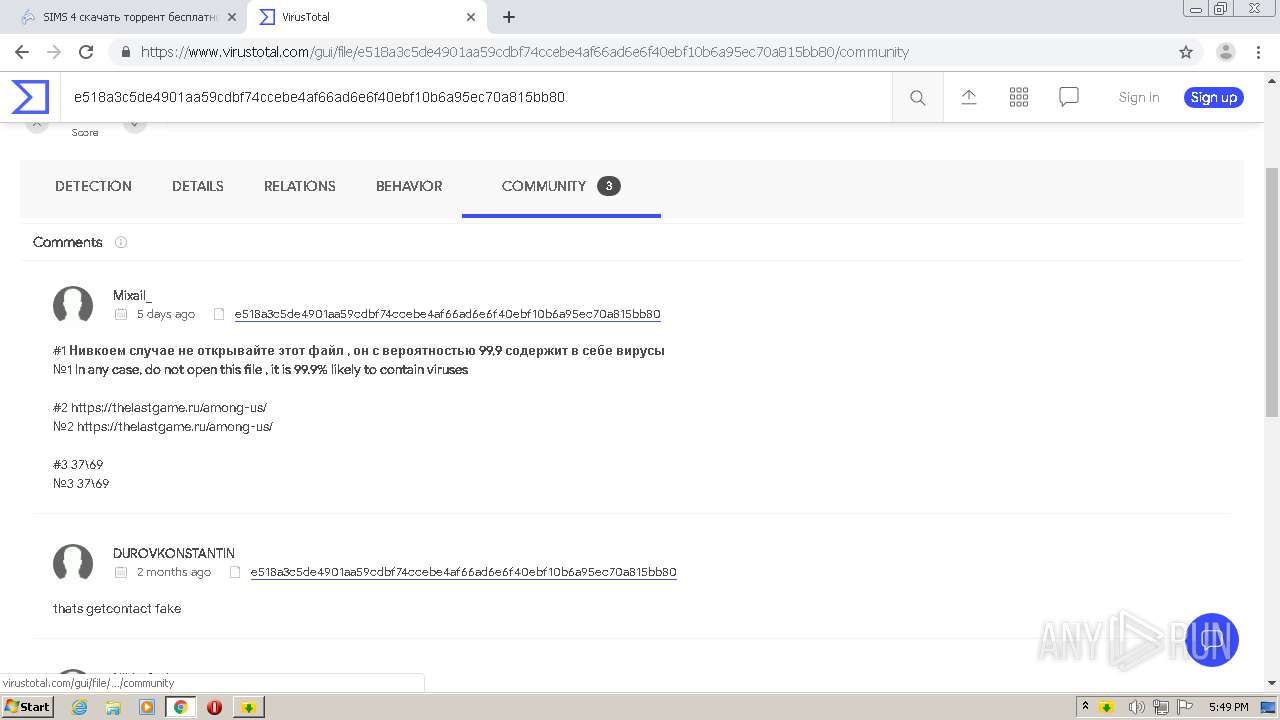Show hidden tray icons arrow
This screenshot has width=1280, height=720.
pos(1085,706)
